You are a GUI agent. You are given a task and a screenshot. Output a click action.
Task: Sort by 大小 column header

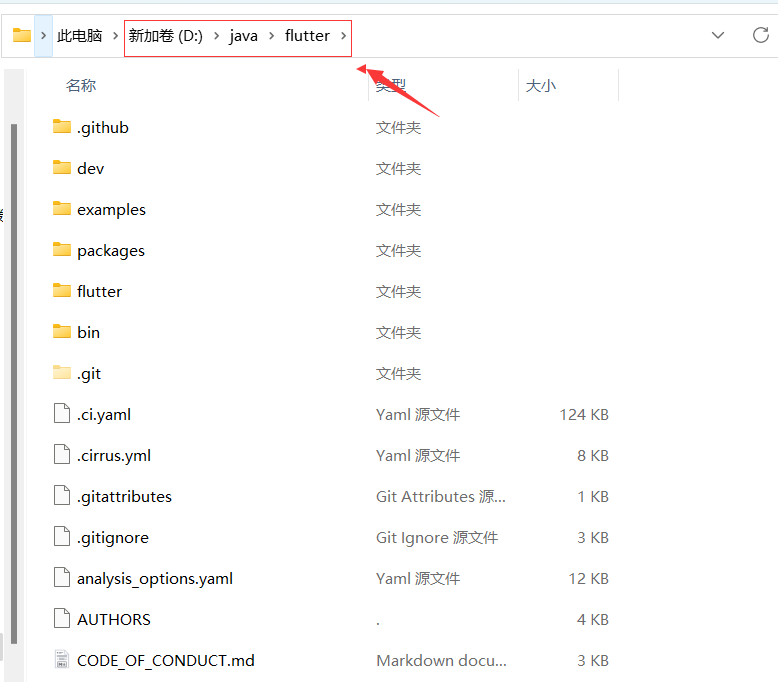(540, 85)
